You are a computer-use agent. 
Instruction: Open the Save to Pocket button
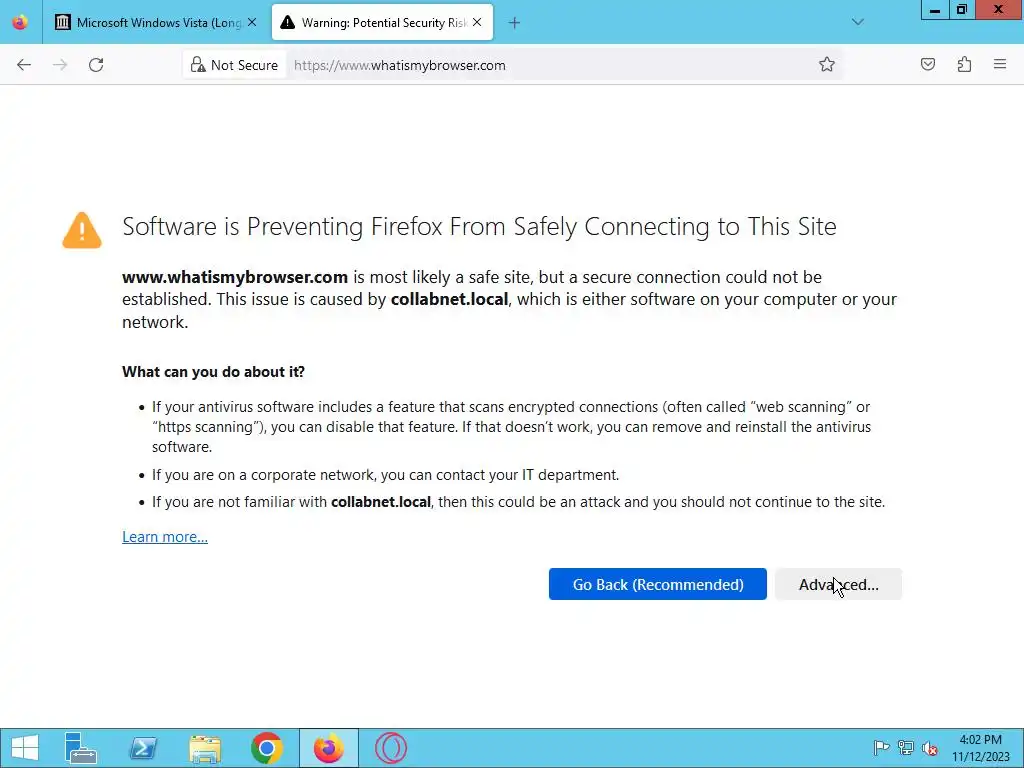click(x=927, y=65)
